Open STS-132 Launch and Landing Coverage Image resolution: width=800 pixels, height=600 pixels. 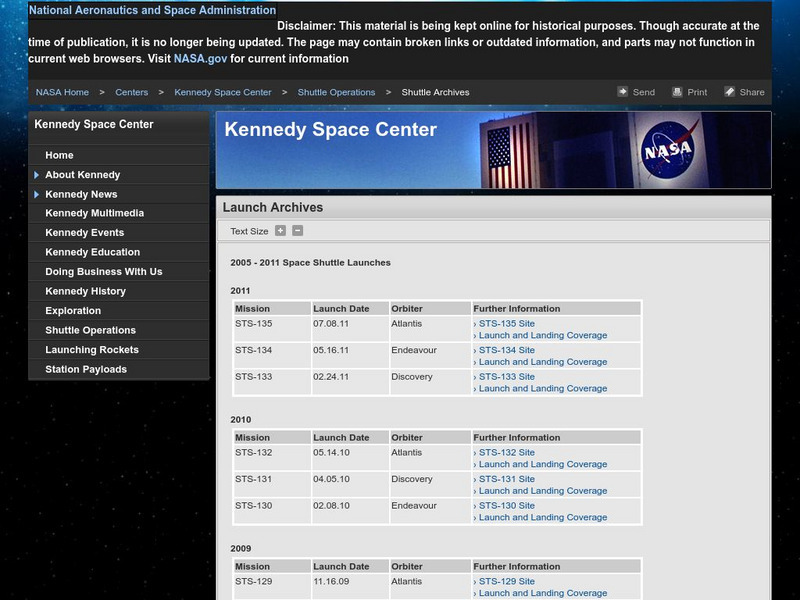(543, 464)
